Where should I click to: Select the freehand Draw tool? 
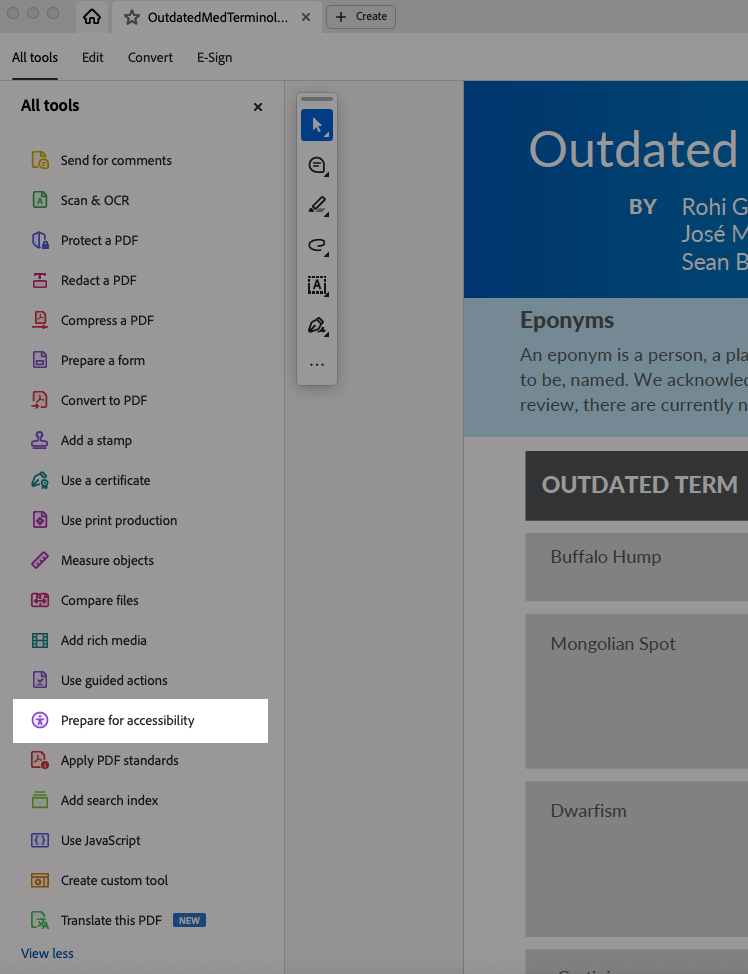pos(317,245)
